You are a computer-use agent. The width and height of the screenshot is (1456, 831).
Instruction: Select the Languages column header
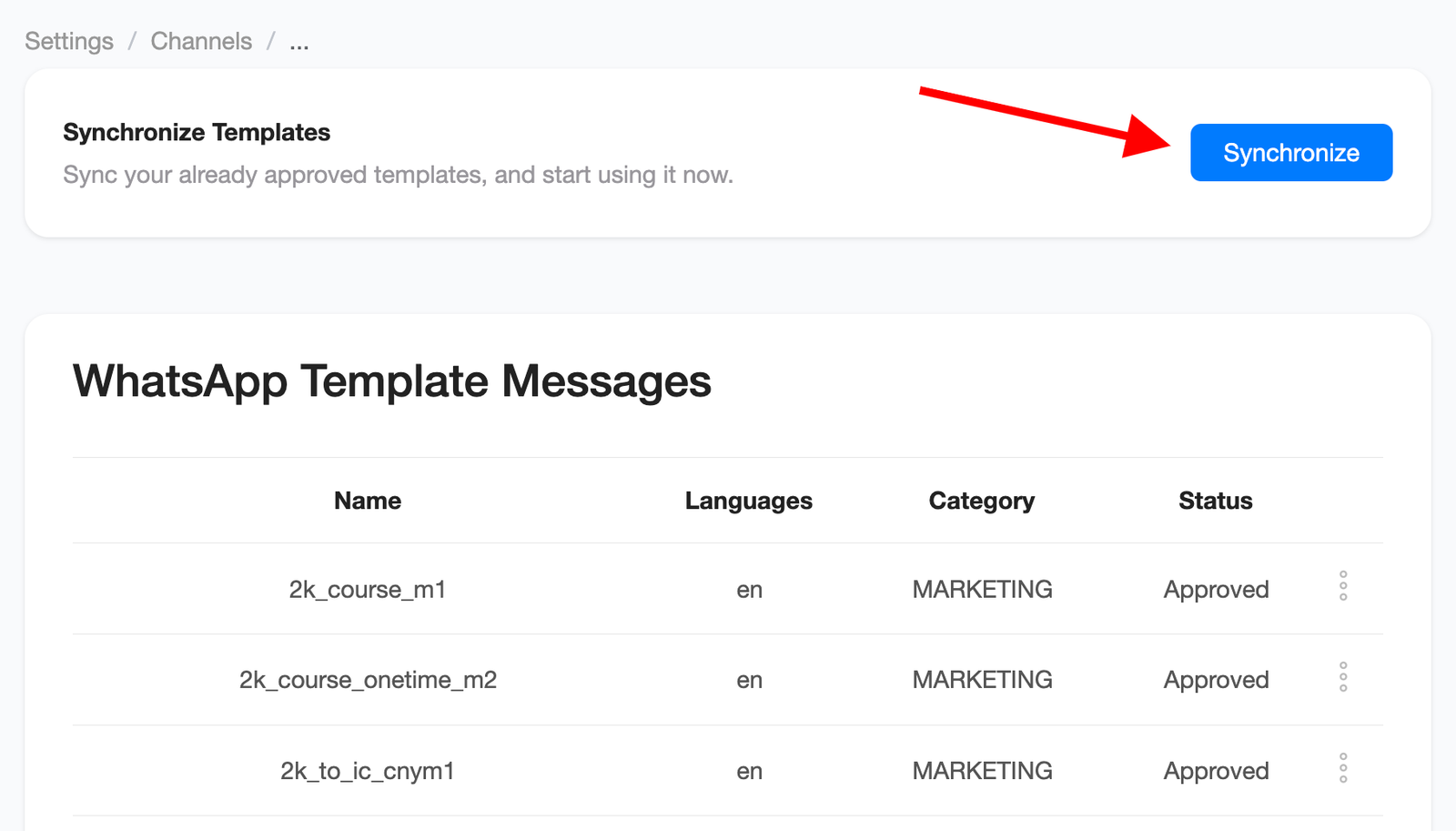[x=749, y=501]
